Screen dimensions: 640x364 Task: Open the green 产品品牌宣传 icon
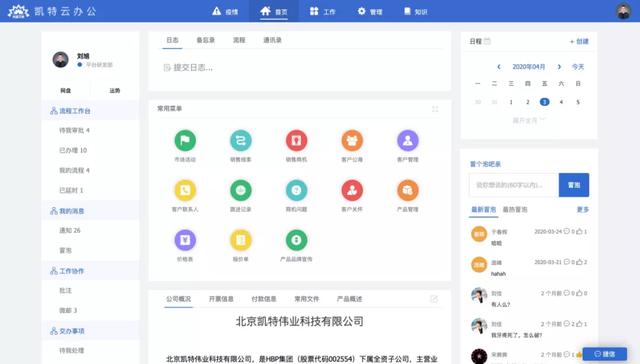point(296,240)
